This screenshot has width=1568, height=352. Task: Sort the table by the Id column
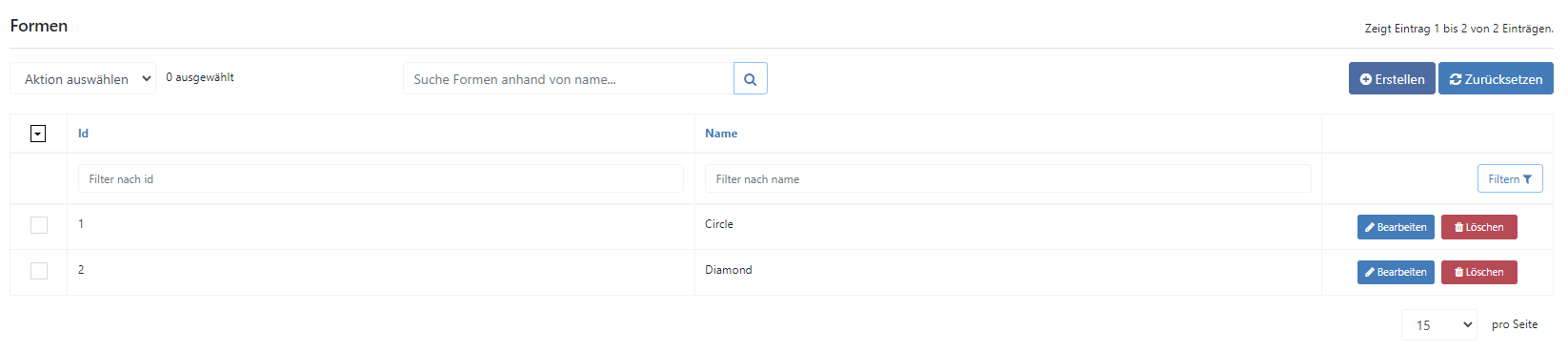[x=83, y=134]
